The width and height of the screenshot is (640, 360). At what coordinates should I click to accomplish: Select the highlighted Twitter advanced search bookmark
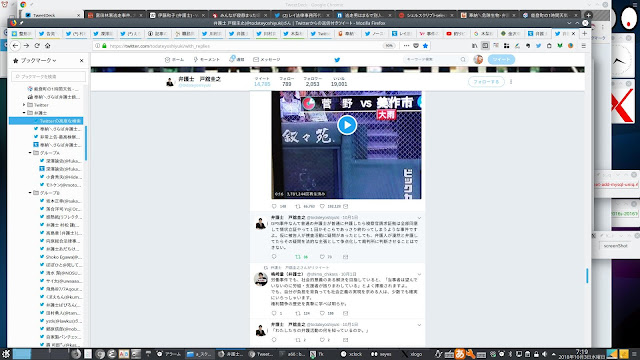[46, 121]
